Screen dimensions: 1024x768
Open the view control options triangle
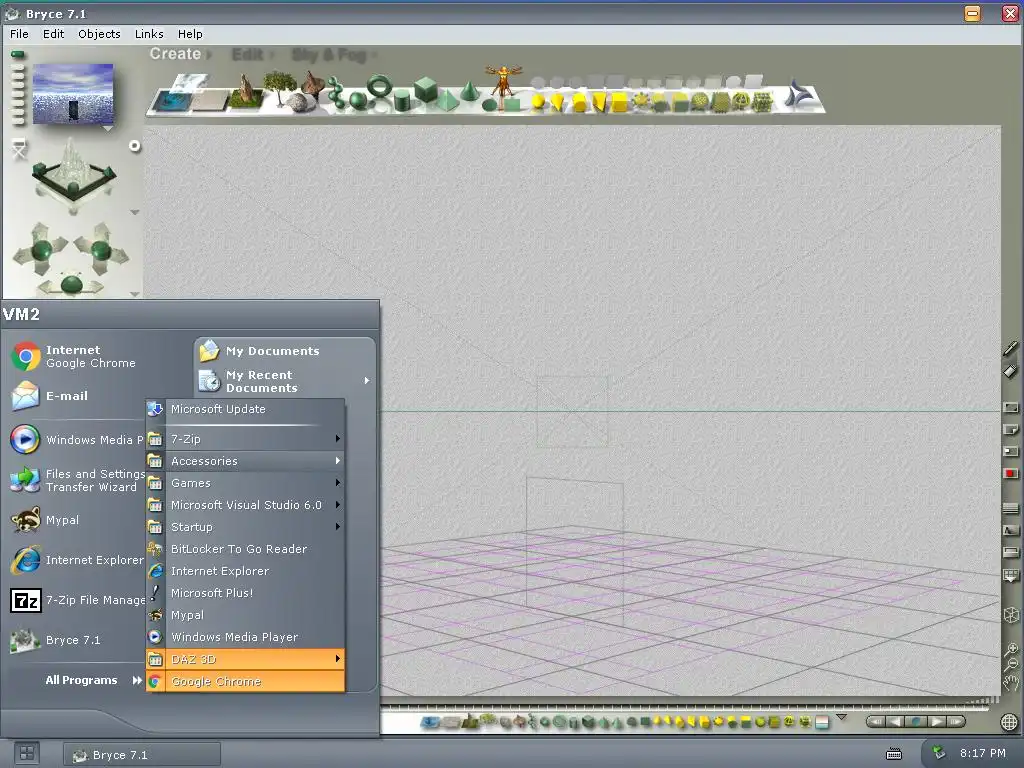coord(135,212)
